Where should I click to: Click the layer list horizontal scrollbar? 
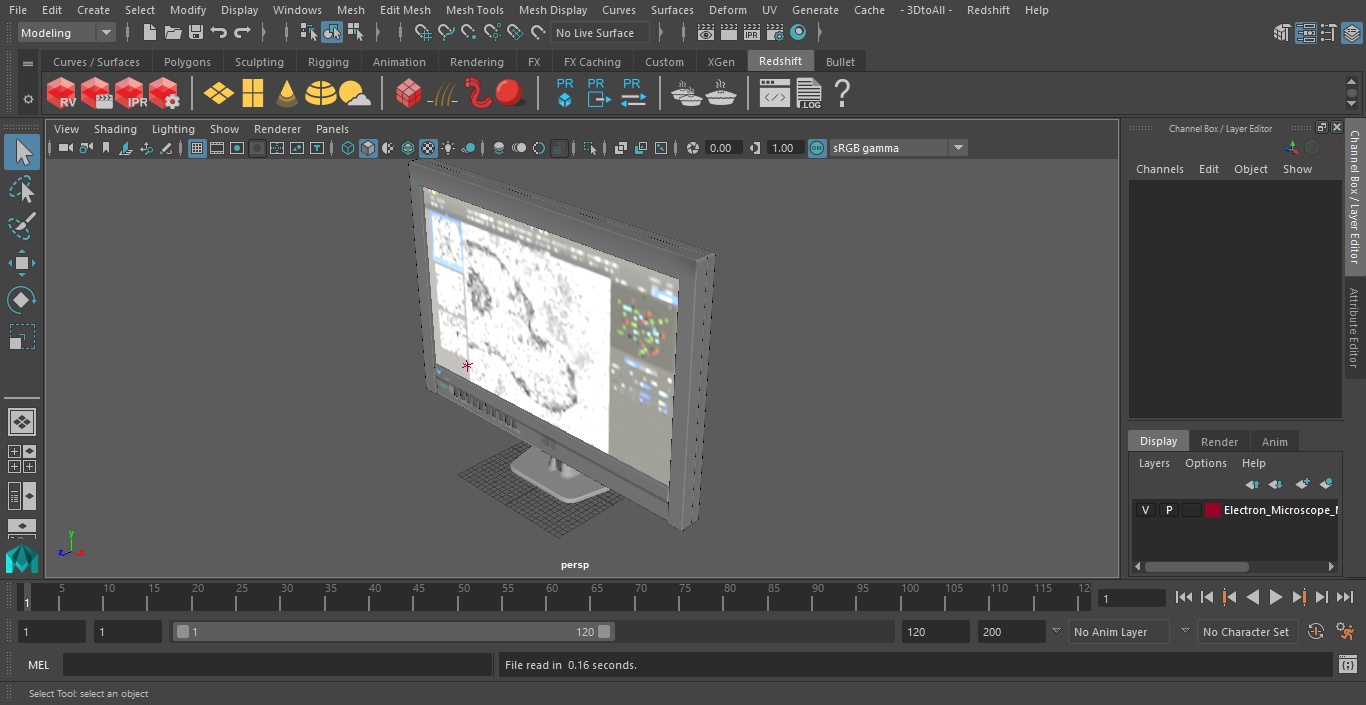[1196, 566]
